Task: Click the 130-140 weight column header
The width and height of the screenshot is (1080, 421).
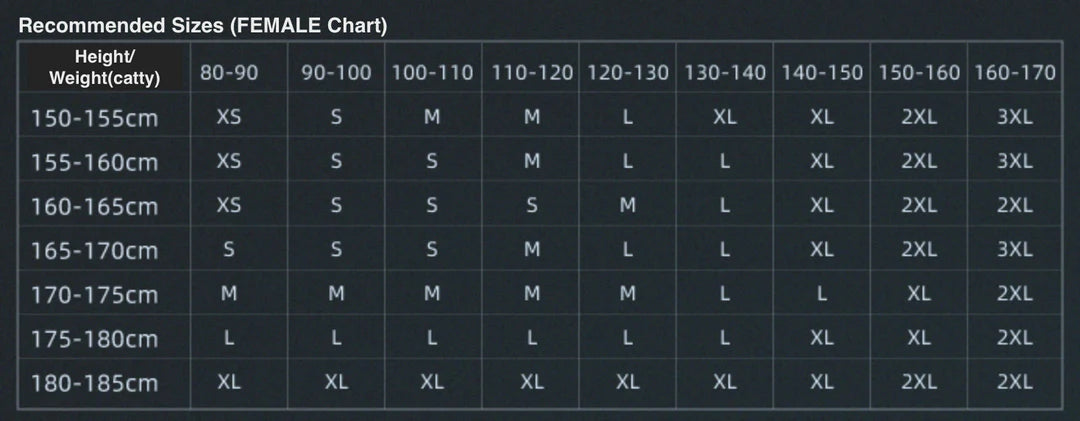Action: point(725,73)
